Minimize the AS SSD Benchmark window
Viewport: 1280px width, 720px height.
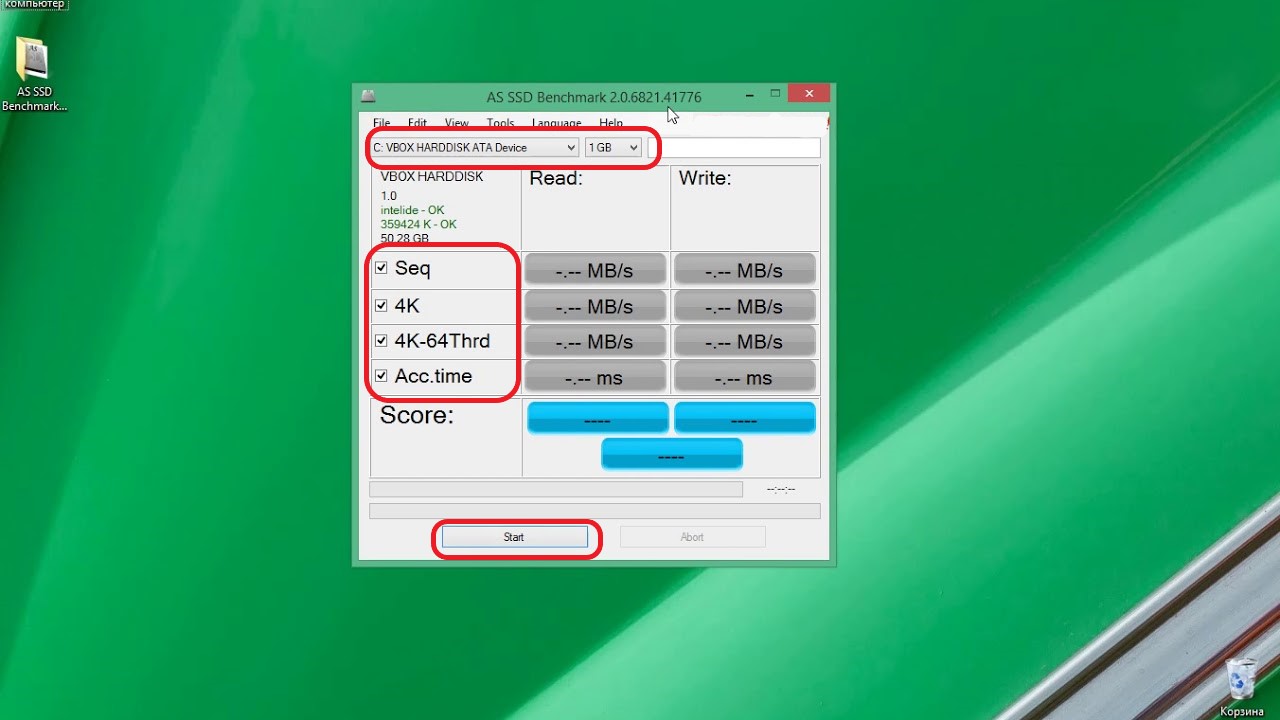[749, 95]
